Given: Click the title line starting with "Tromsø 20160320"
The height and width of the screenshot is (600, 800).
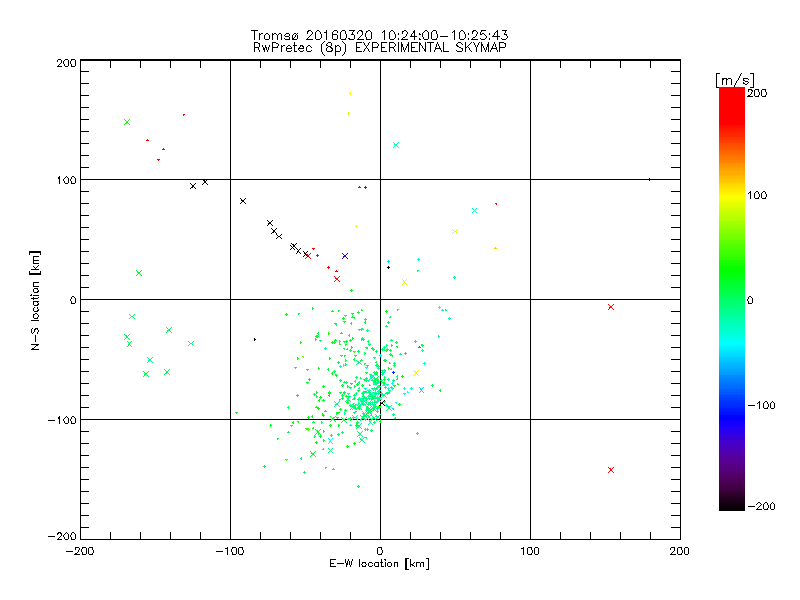Looking at the screenshot, I should click(379, 35).
